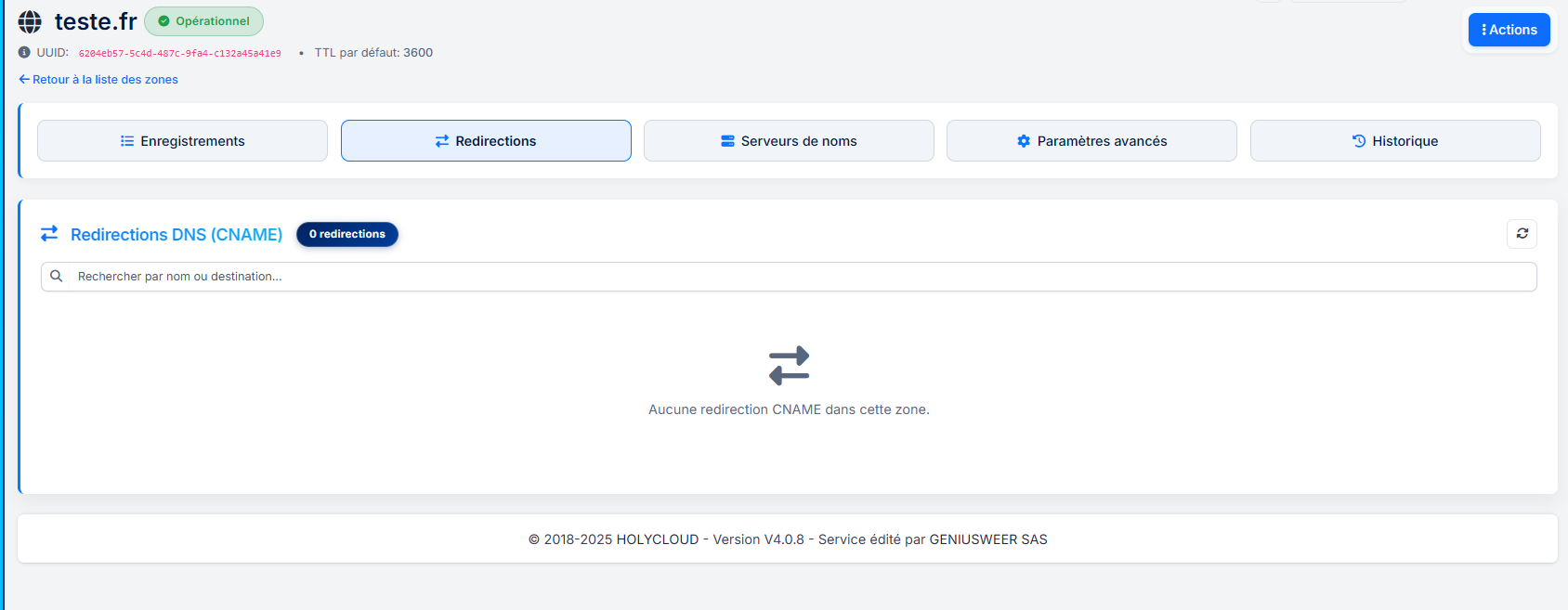The image size is (1568, 610).
Task: Click the green Opérationnel status badge
Action: pyautogui.click(x=204, y=21)
